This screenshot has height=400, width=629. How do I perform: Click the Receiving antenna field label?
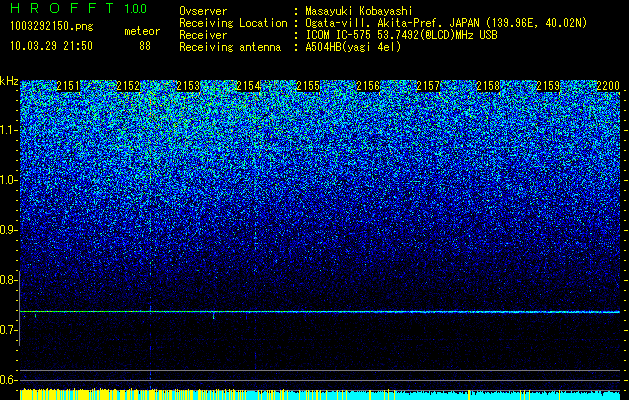[230, 47]
